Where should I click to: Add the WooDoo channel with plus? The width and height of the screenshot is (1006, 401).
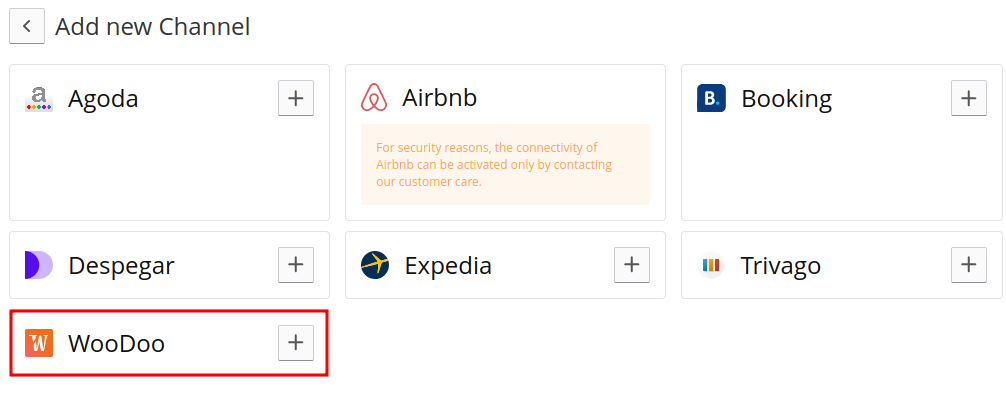295,343
